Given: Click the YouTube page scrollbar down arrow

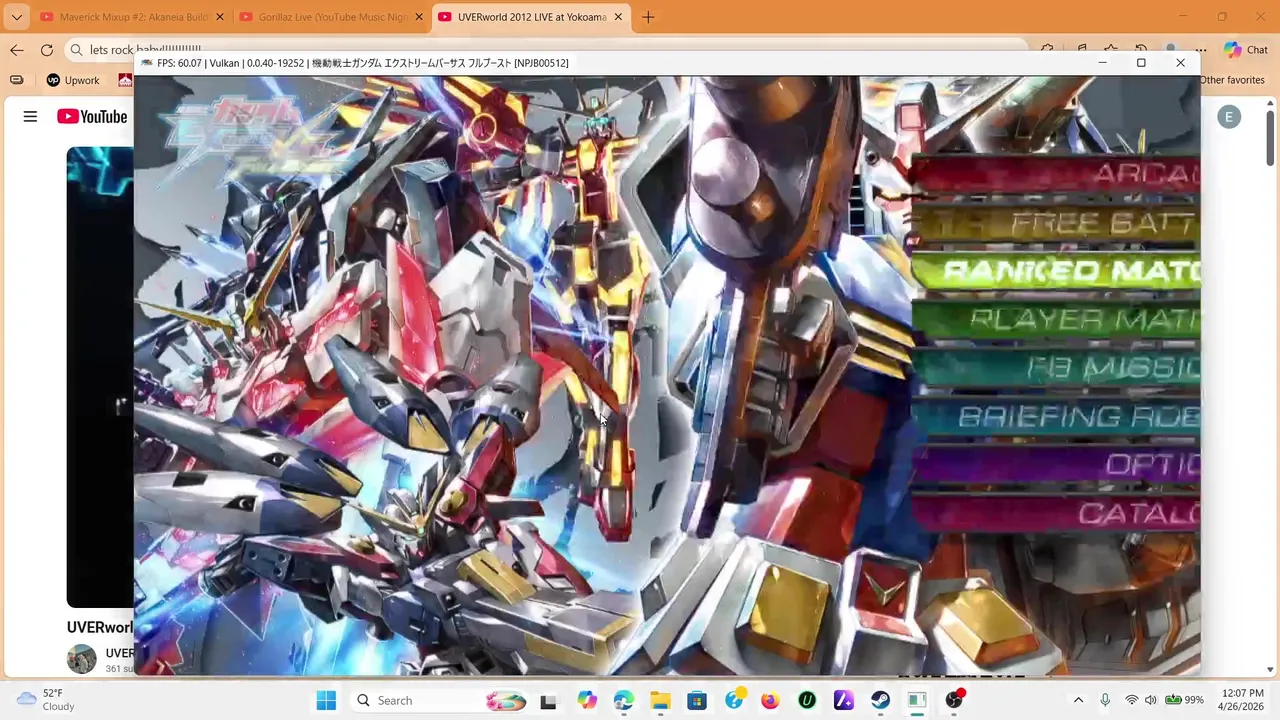Looking at the screenshot, I should 1271,669.
